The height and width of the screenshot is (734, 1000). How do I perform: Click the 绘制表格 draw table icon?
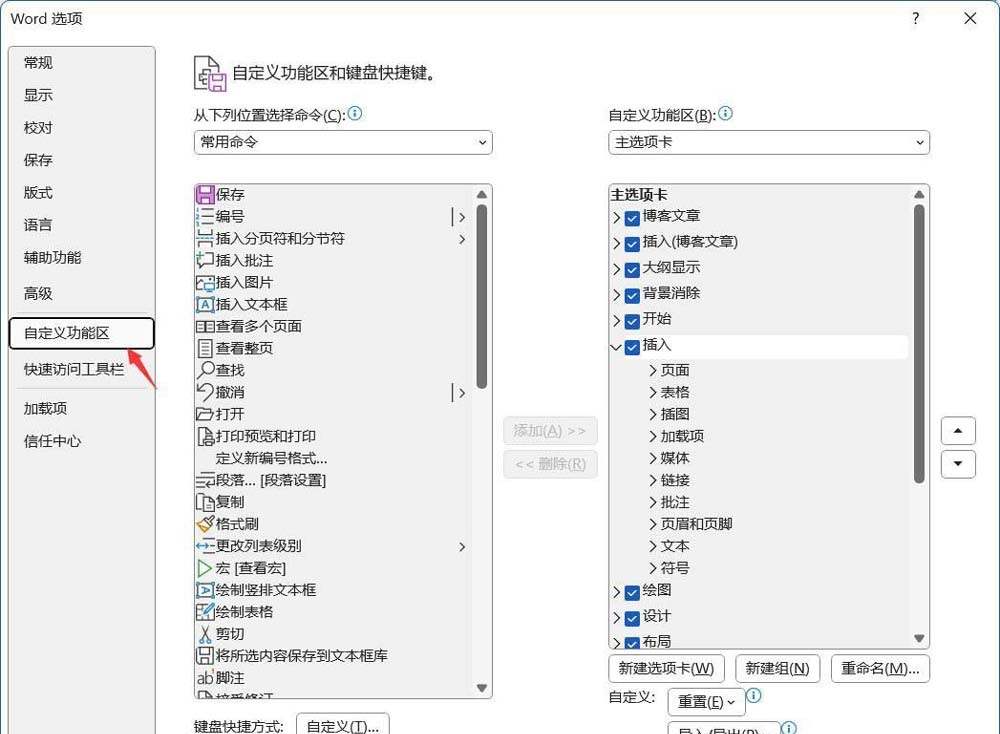(x=205, y=612)
